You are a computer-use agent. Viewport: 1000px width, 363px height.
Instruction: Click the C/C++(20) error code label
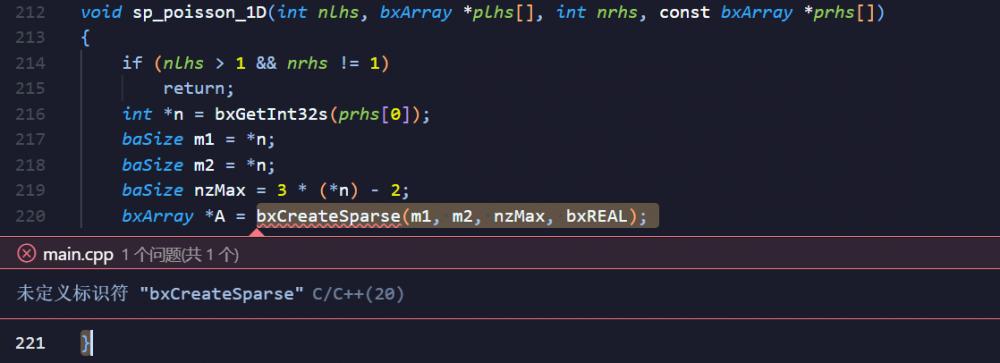[358, 294]
